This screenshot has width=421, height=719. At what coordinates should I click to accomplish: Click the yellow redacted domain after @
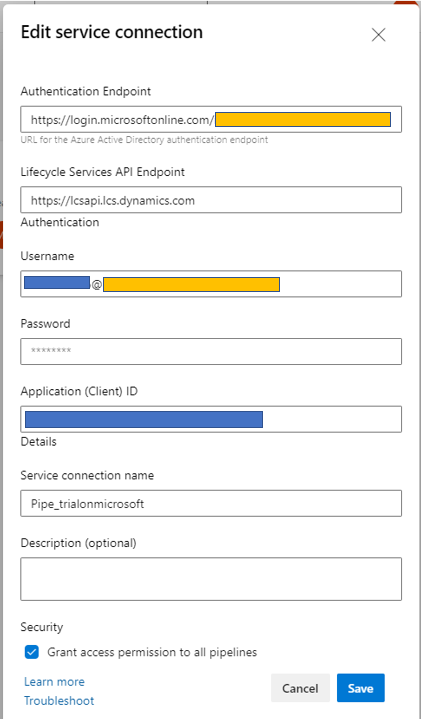pyautogui.click(x=191, y=284)
